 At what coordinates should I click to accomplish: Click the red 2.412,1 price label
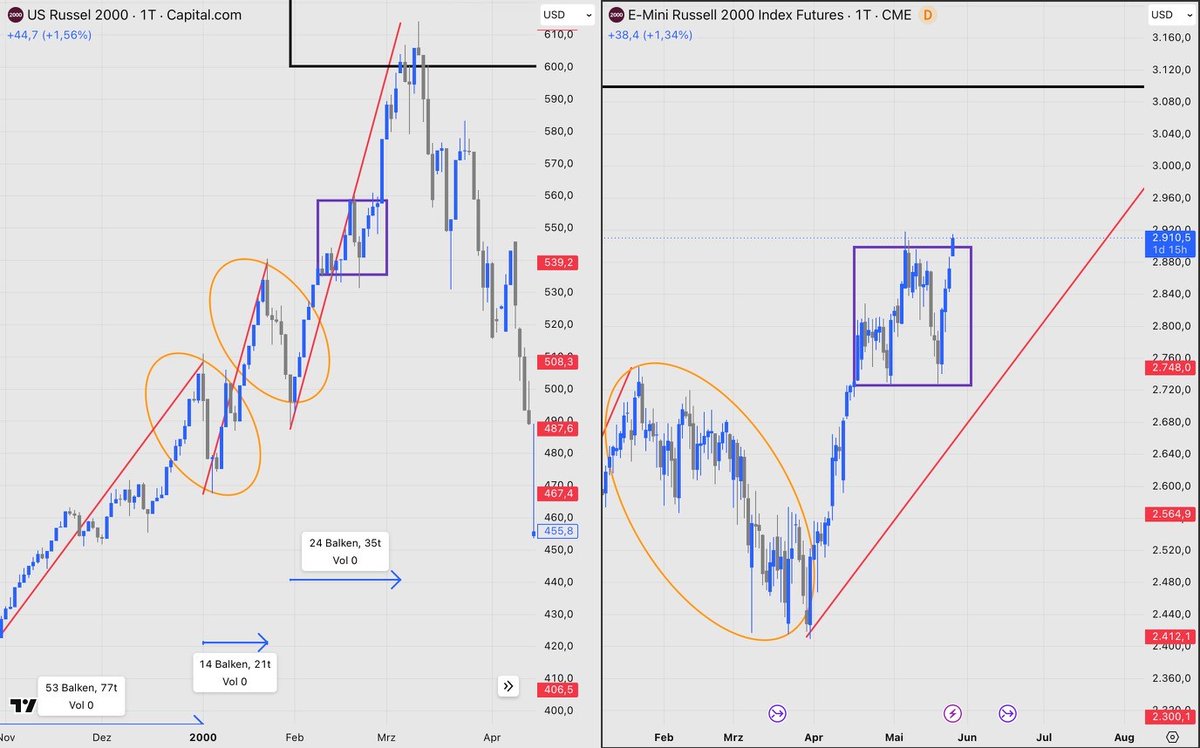pos(1171,636)
